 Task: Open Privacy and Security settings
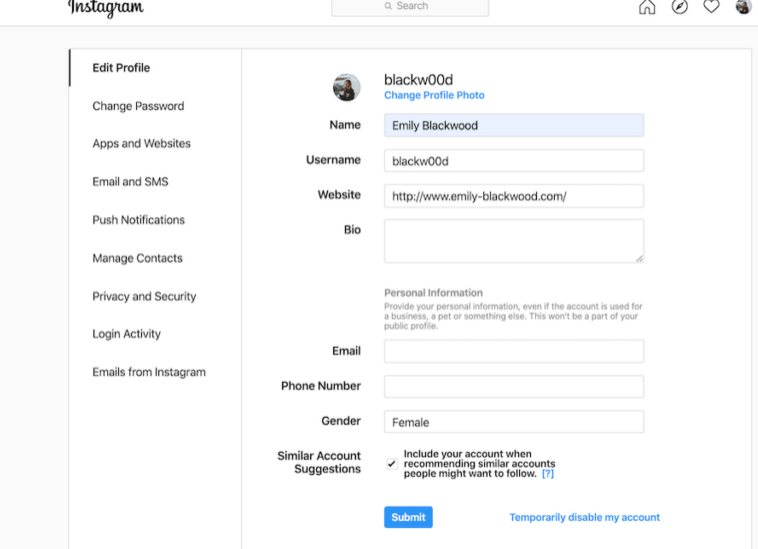(144, 296)
